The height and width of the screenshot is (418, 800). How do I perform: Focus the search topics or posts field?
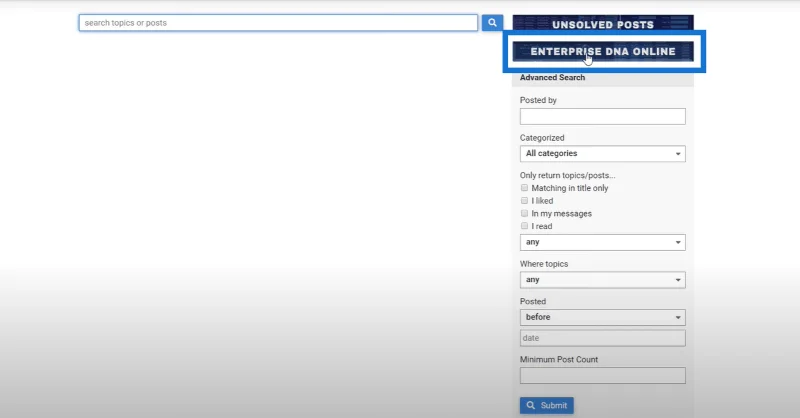278,22
